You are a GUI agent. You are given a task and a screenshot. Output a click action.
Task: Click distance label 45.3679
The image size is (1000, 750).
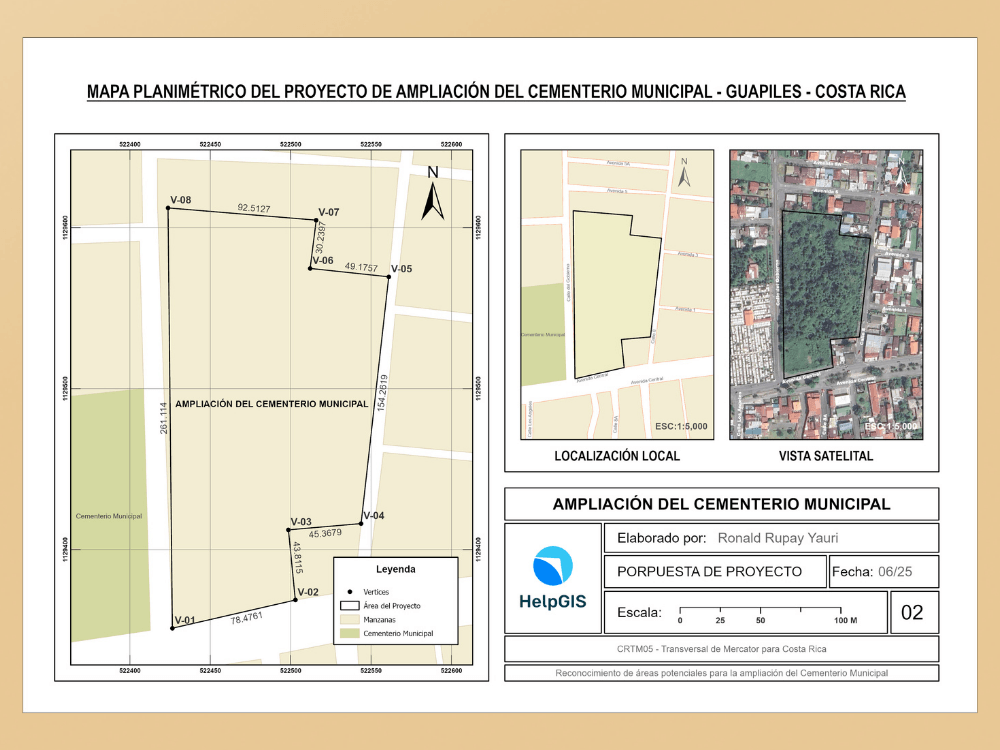(325, 533)
